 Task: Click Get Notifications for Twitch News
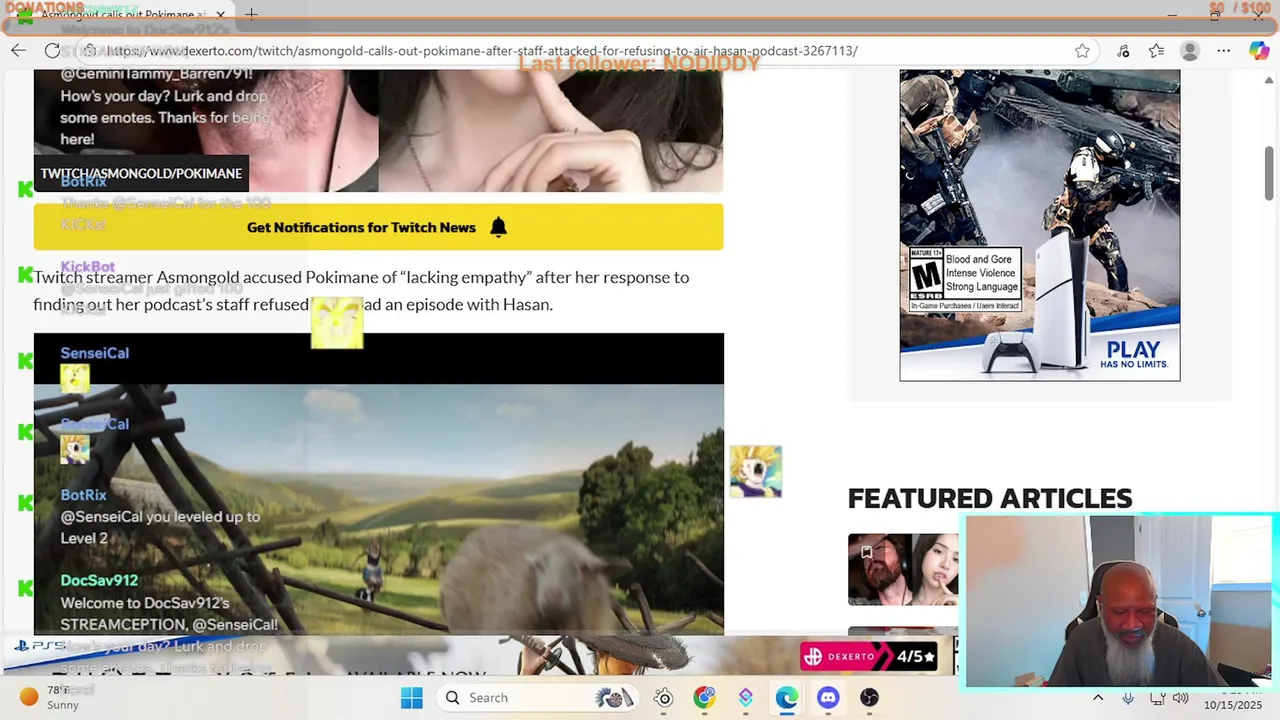coord(378,227)
